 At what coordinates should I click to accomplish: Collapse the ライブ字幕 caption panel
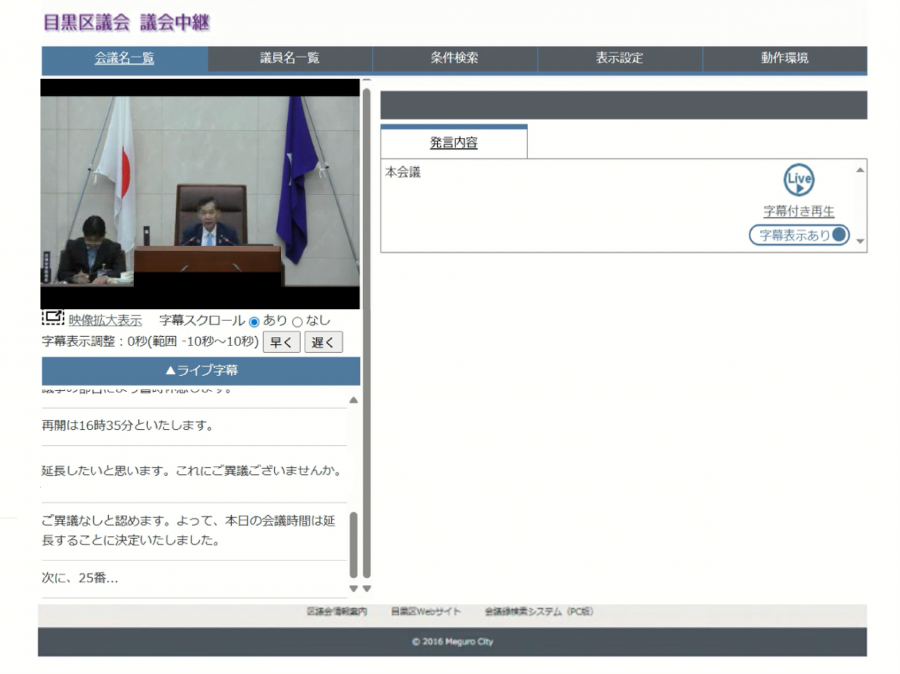[x=198, y=371]
